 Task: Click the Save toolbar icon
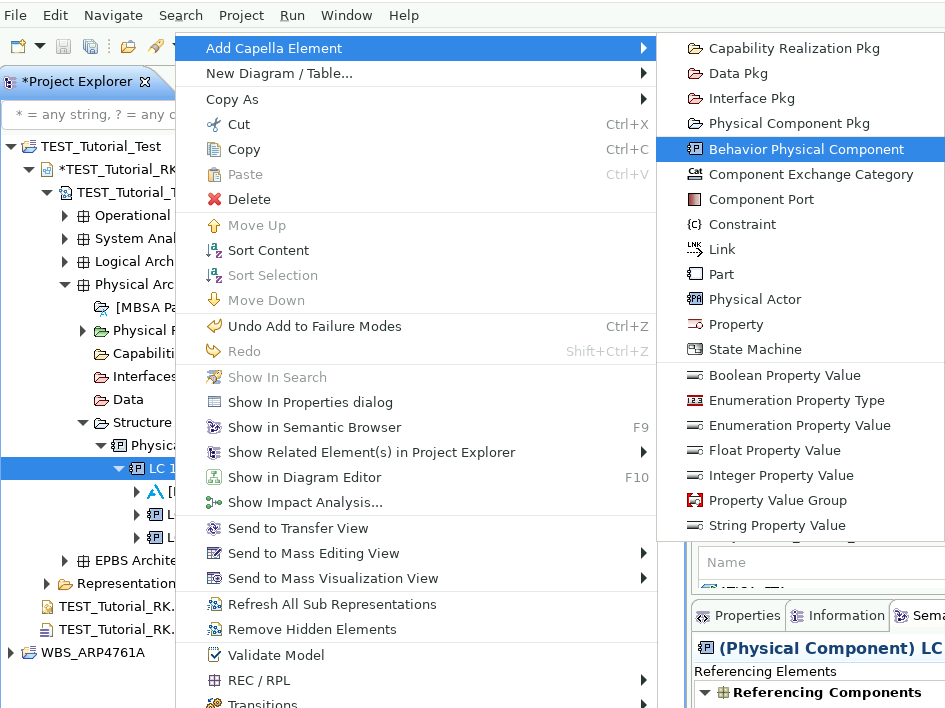(x=63, y=46)
